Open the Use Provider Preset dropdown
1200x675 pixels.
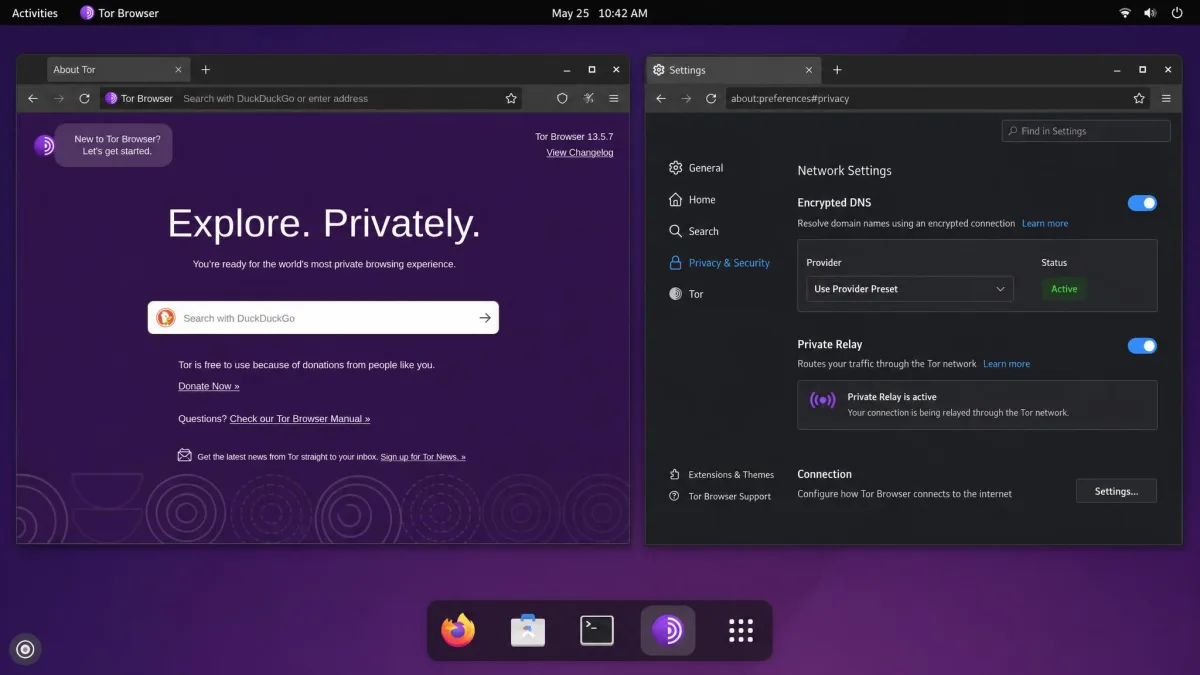[910, 289]
